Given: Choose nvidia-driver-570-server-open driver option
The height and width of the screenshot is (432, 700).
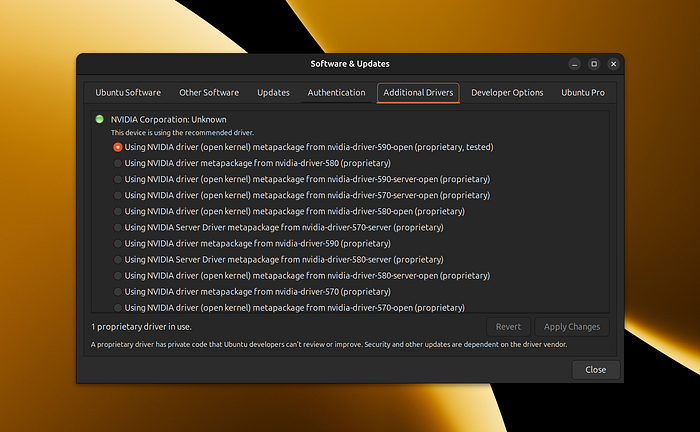Looking at the screenshot, I should coord(118,195).
